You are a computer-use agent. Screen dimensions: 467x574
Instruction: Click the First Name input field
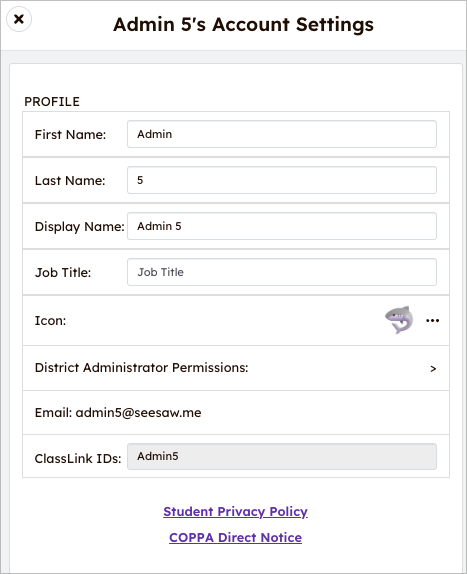tap(282, 134)
